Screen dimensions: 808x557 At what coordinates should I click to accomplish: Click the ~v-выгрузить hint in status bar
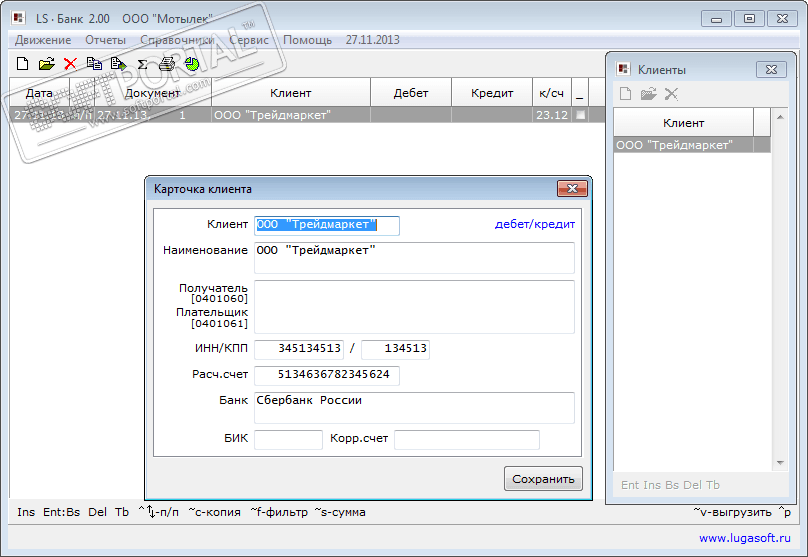[732, 512]
